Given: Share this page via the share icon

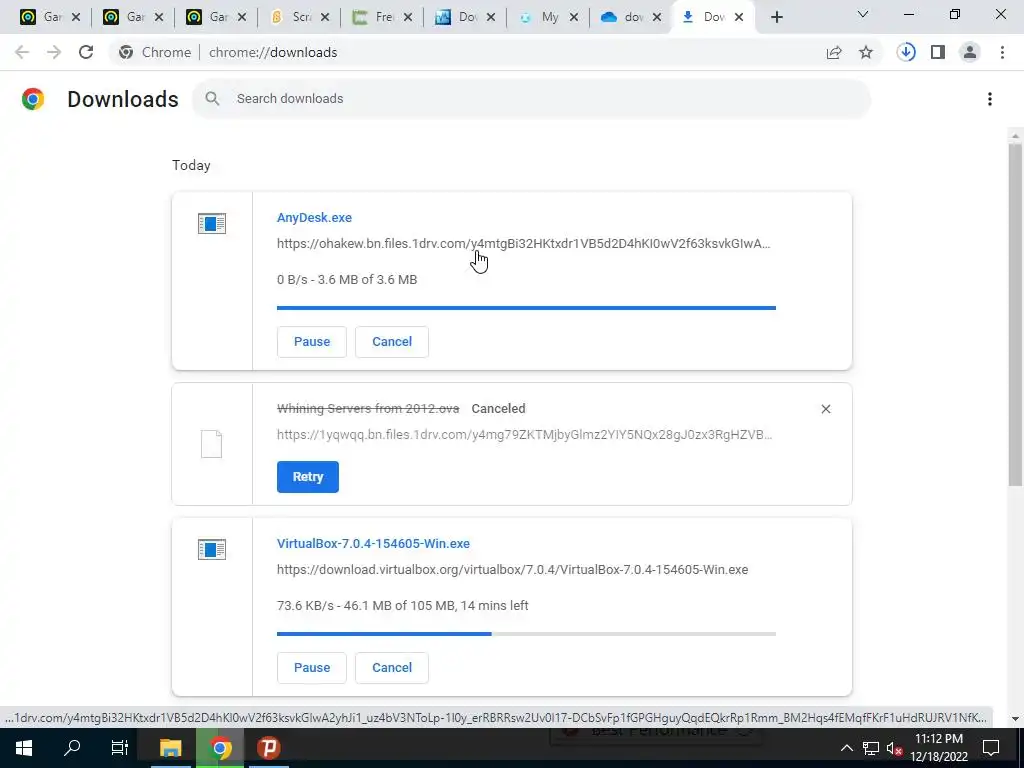Looking at the screenshot, I should pos(834,52).
